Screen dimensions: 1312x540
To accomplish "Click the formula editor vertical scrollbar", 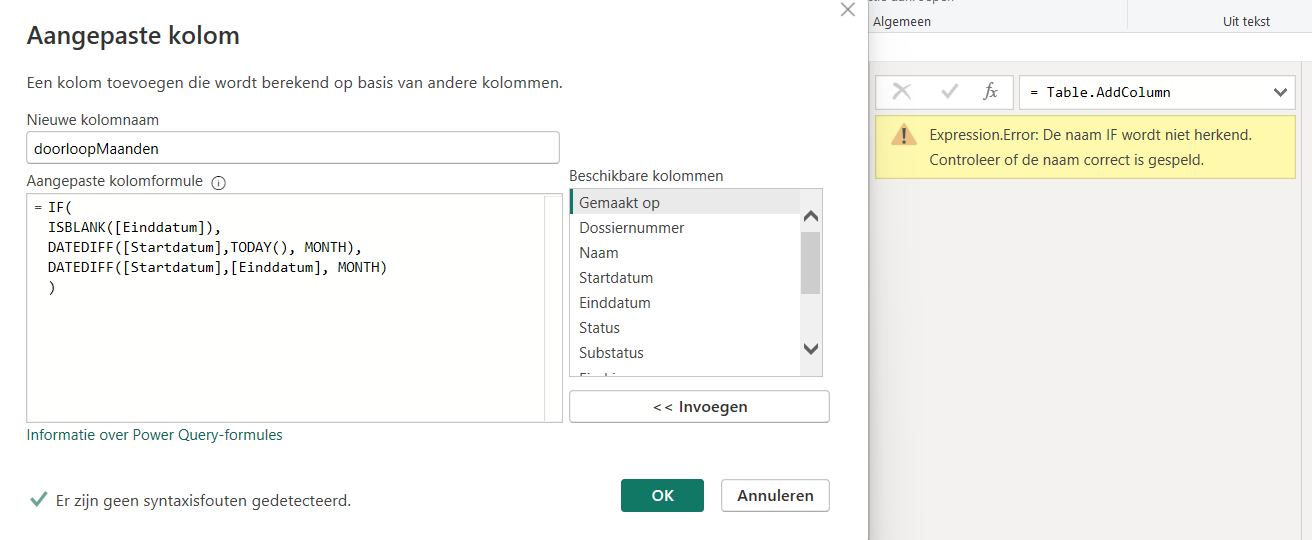I will [x=553, y=308].
